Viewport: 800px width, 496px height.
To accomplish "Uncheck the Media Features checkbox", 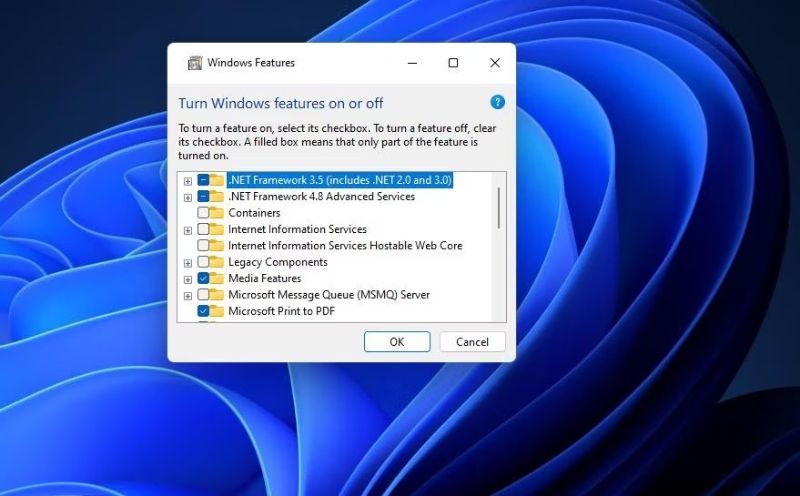I will 203,278.
